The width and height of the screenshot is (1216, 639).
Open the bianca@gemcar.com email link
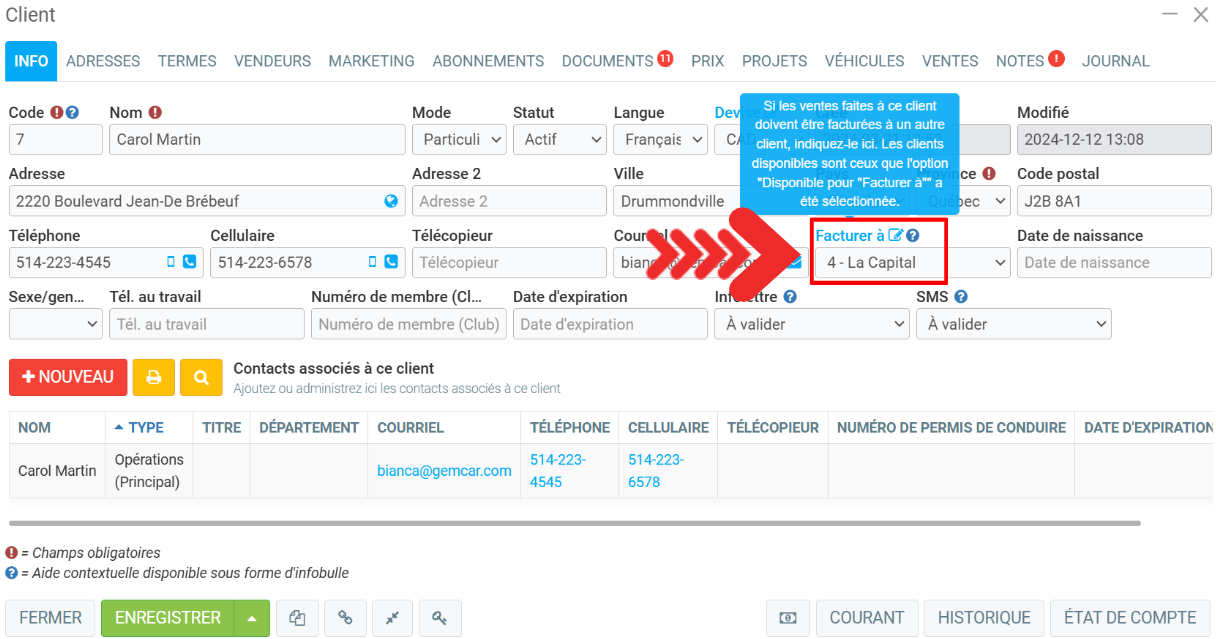point(444,471)
